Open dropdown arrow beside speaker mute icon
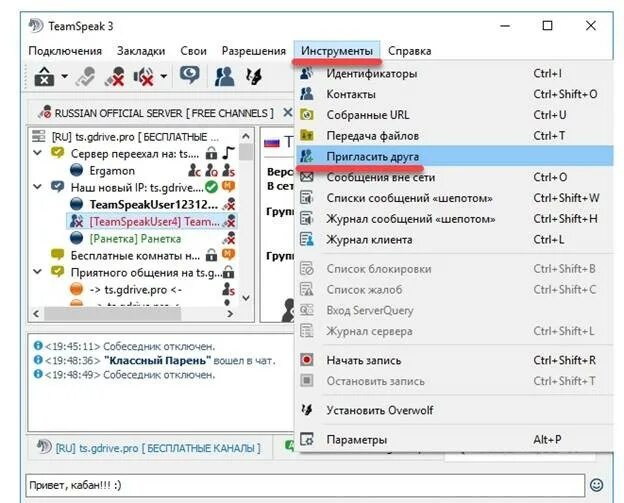The height and width of the screenshot is (503, 624). point(164,76)
